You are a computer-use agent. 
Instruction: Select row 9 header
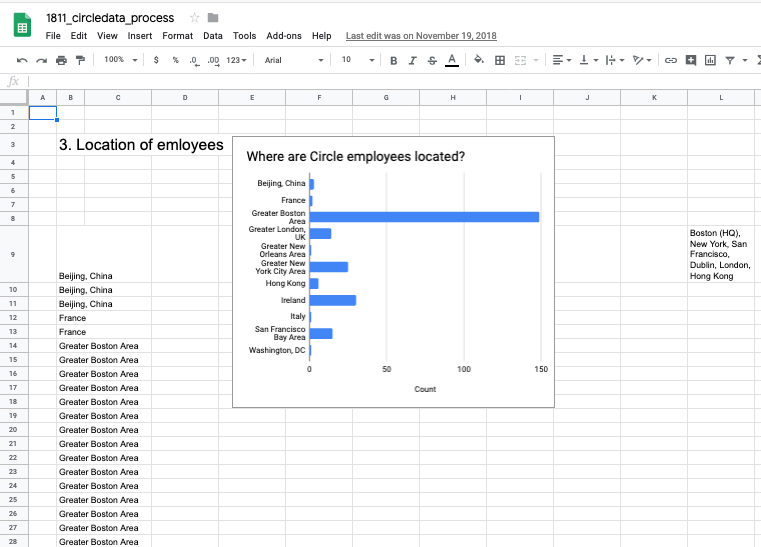point(13,254)
